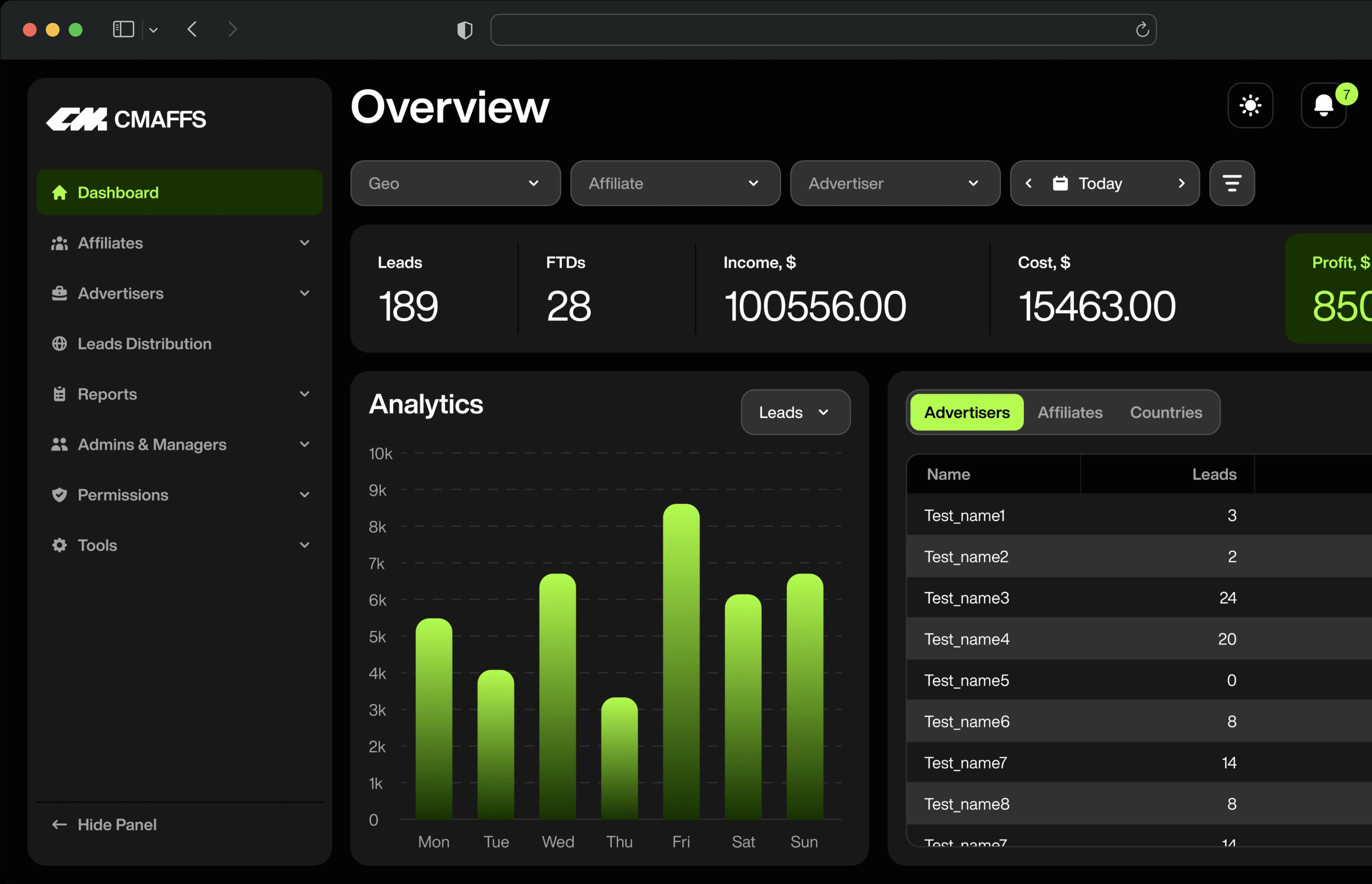Open the Analytics Leads dropdown
This screenshot has height=884, width=1372.
pyautogui.click(x=796, y=412)
